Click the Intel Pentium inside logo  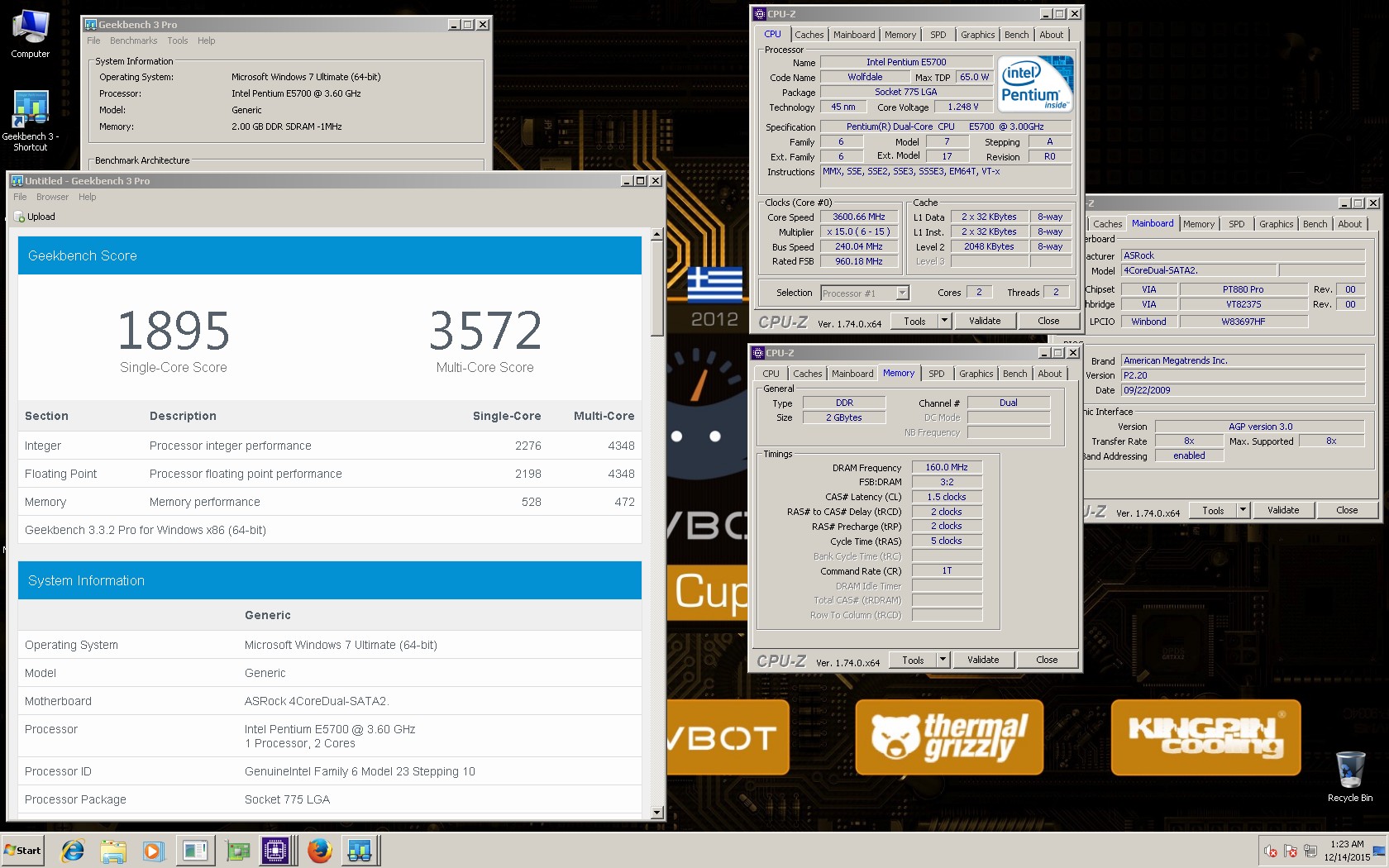1035,83
